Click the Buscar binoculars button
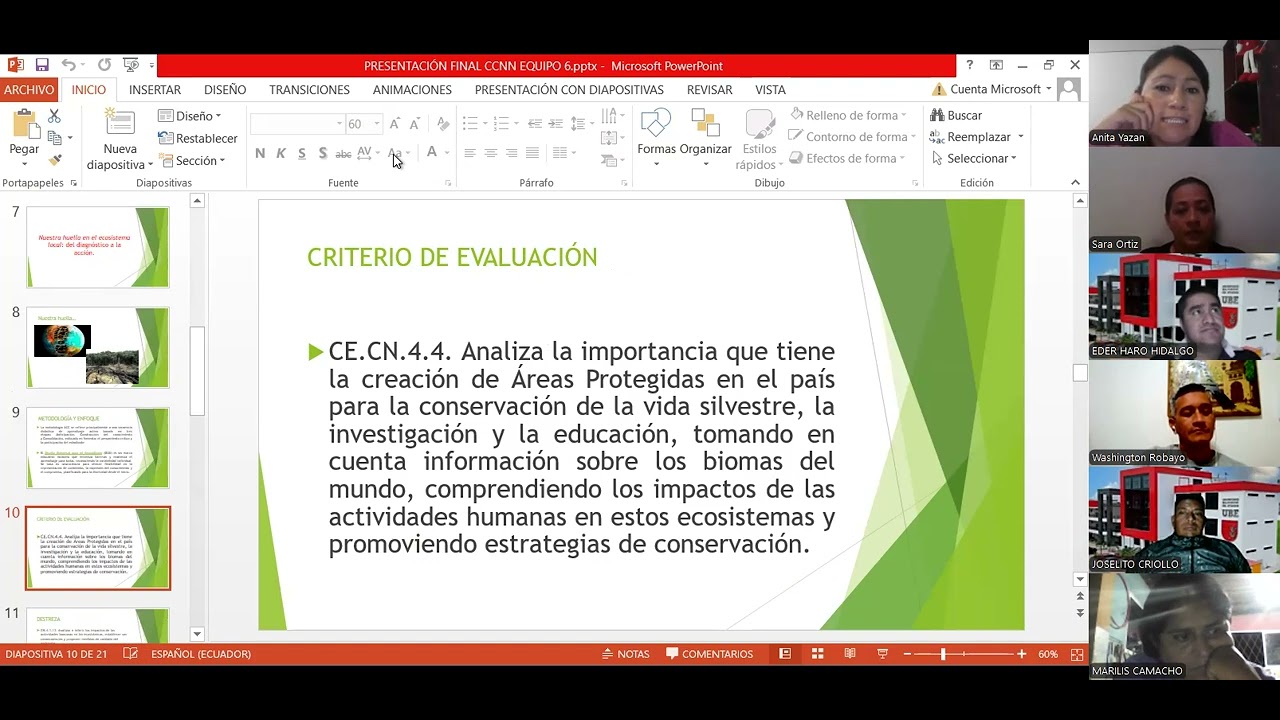The height and width of the screenshot is (720, 1280). tap(957, 115)
